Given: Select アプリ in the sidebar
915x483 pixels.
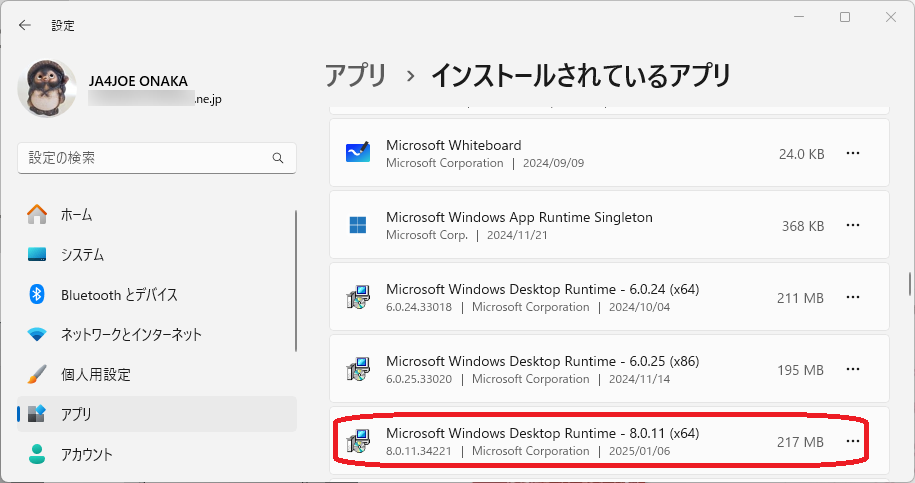Looking at the screenshot, I should coord(157,414).
